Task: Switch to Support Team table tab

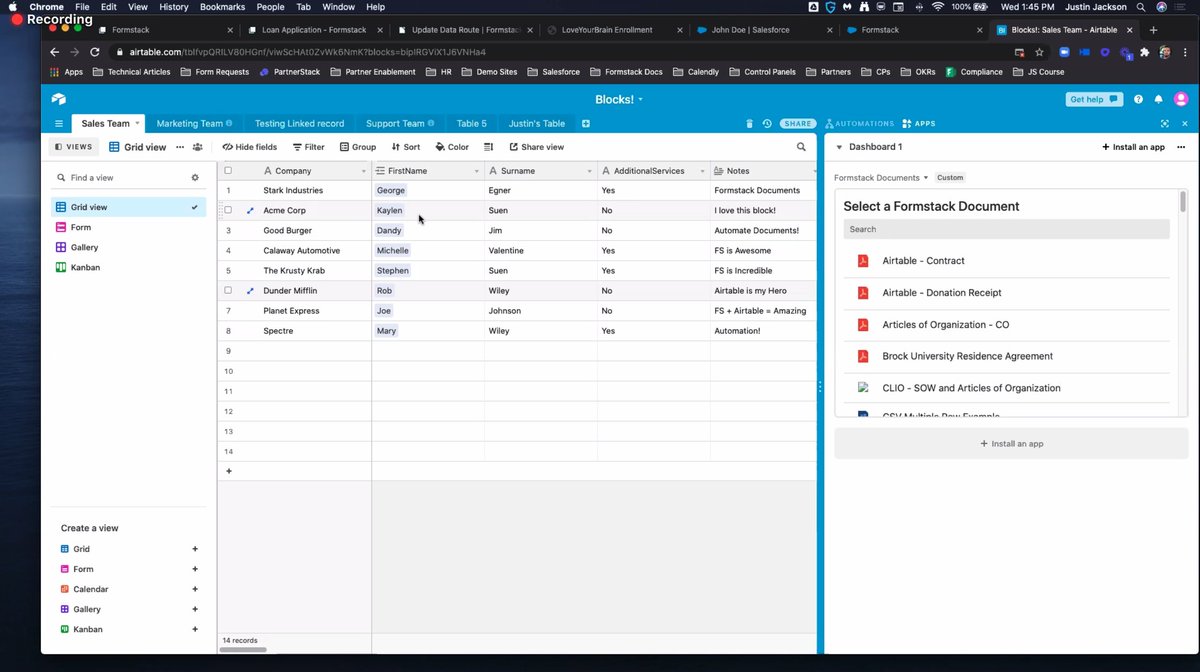Action: click(400, 124)
